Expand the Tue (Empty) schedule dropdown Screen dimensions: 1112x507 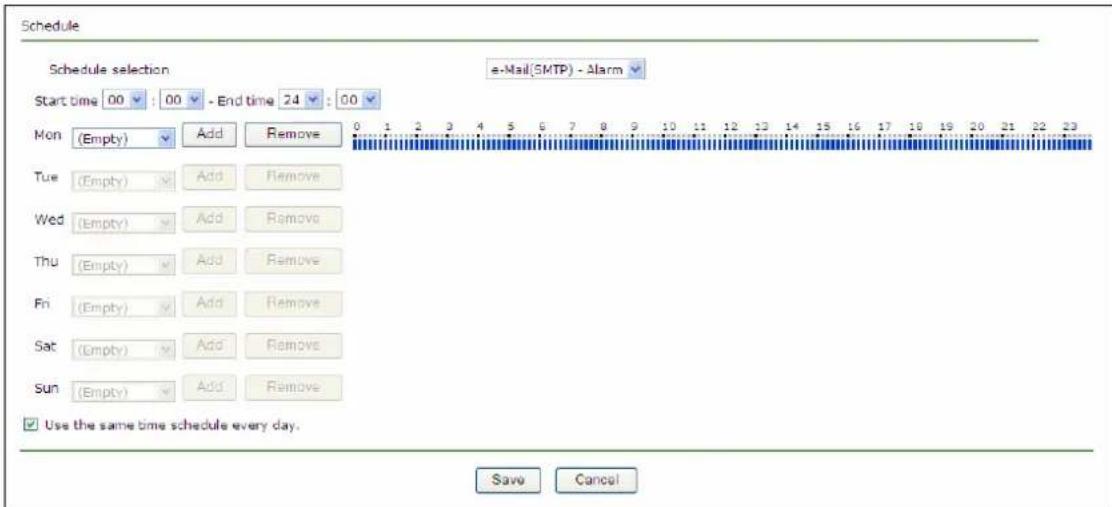(122, 181)
